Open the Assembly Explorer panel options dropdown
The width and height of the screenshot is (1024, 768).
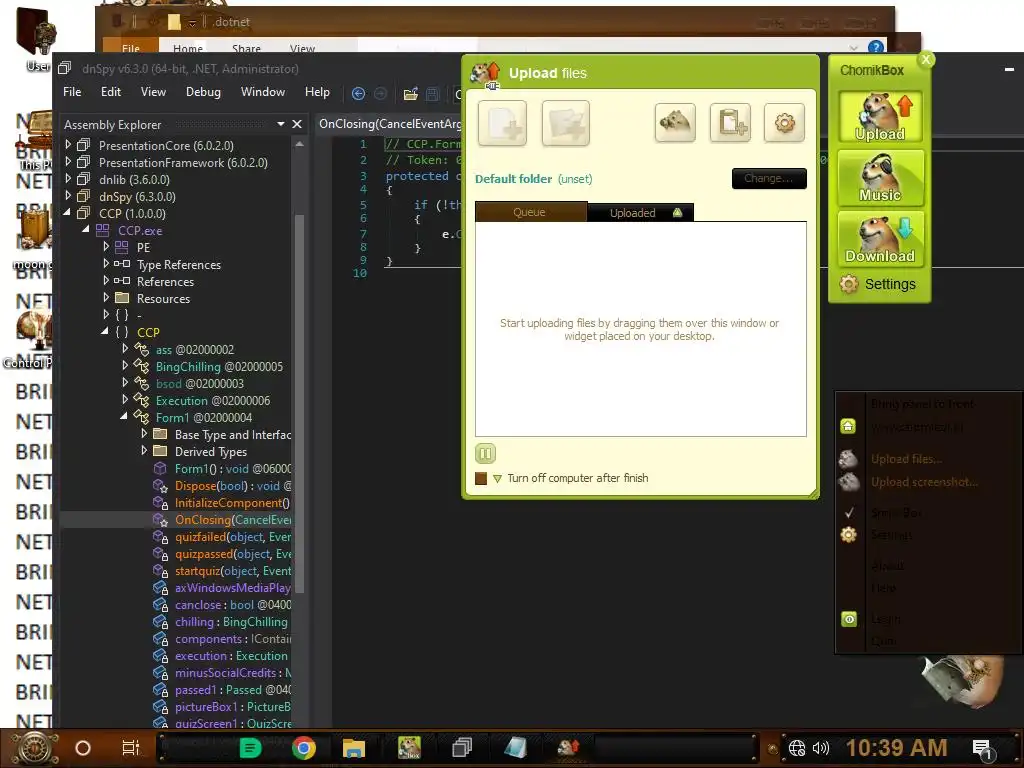(x=281, y=124)
